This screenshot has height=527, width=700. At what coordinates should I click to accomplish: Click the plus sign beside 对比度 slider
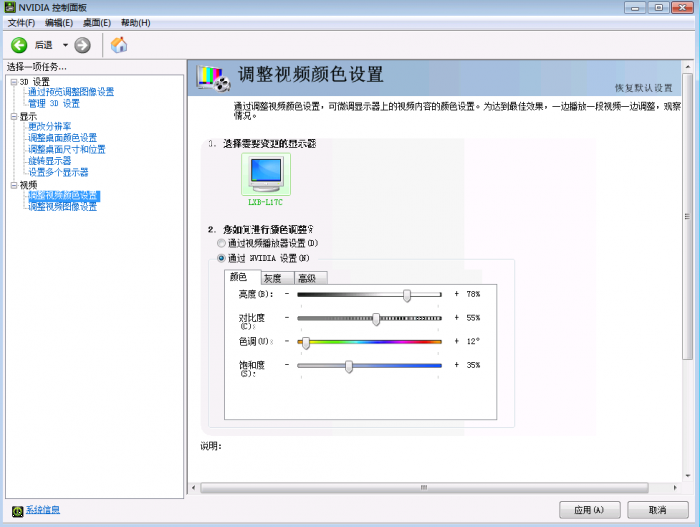pyautogui.click(x=456, y=318)
